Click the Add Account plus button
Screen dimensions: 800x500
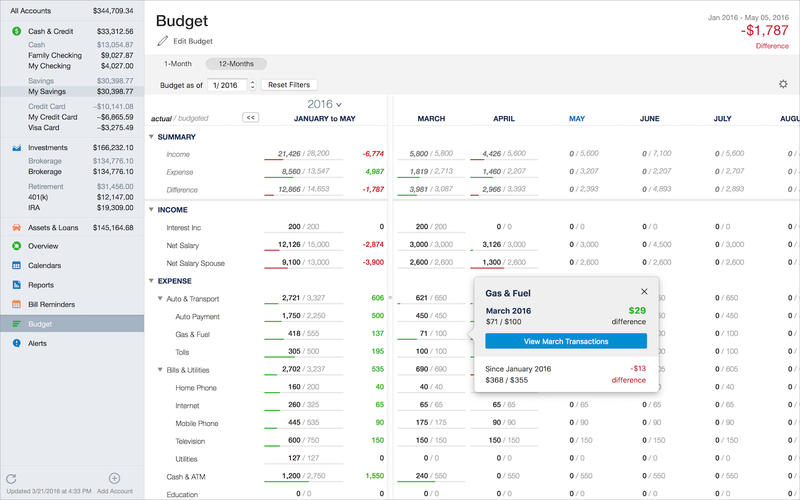114,479
